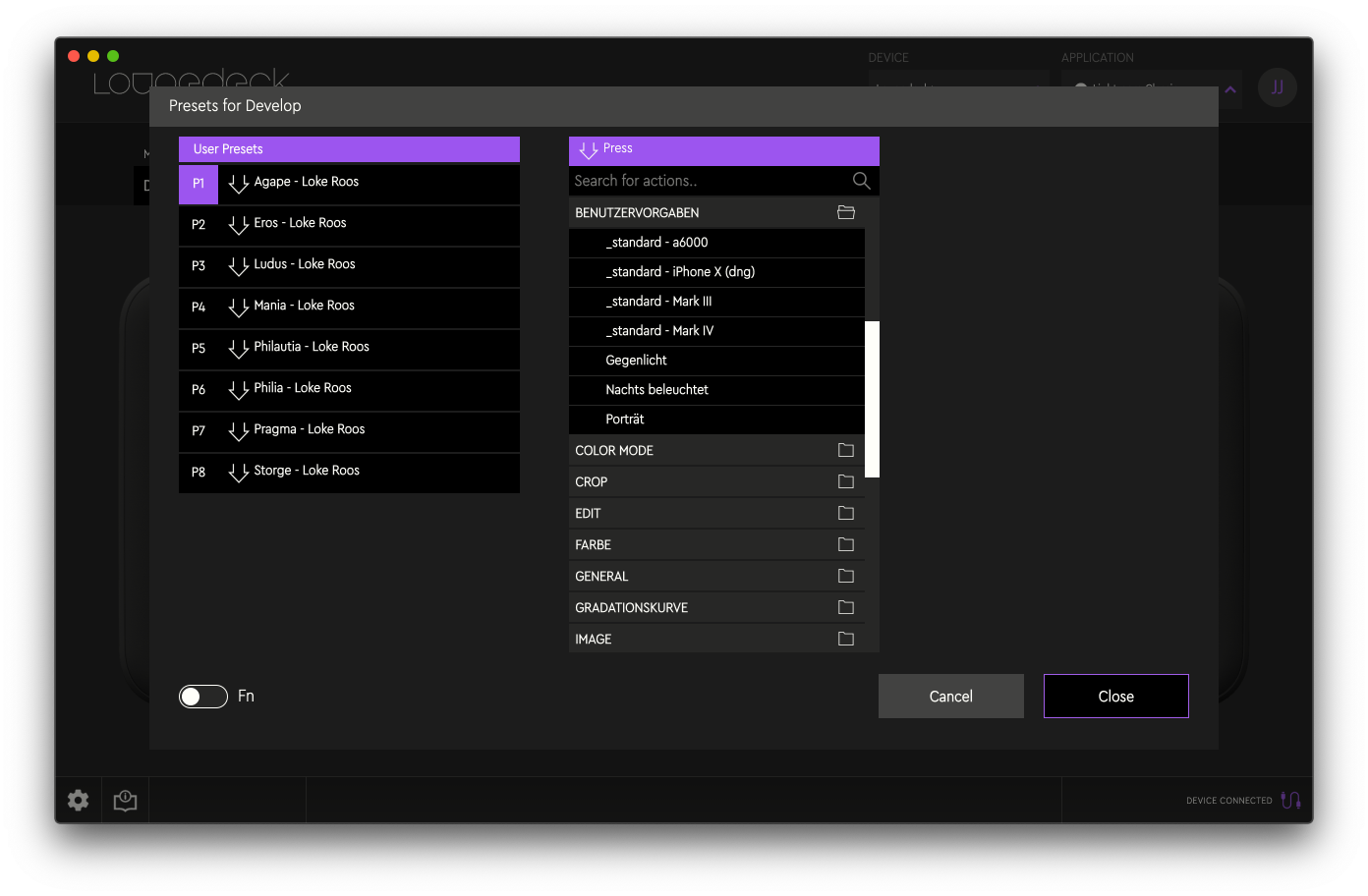Click the press arrow icon beside Mania - Loke Roos
Viewport: 1368px width, 896px height.
(239, 308)
